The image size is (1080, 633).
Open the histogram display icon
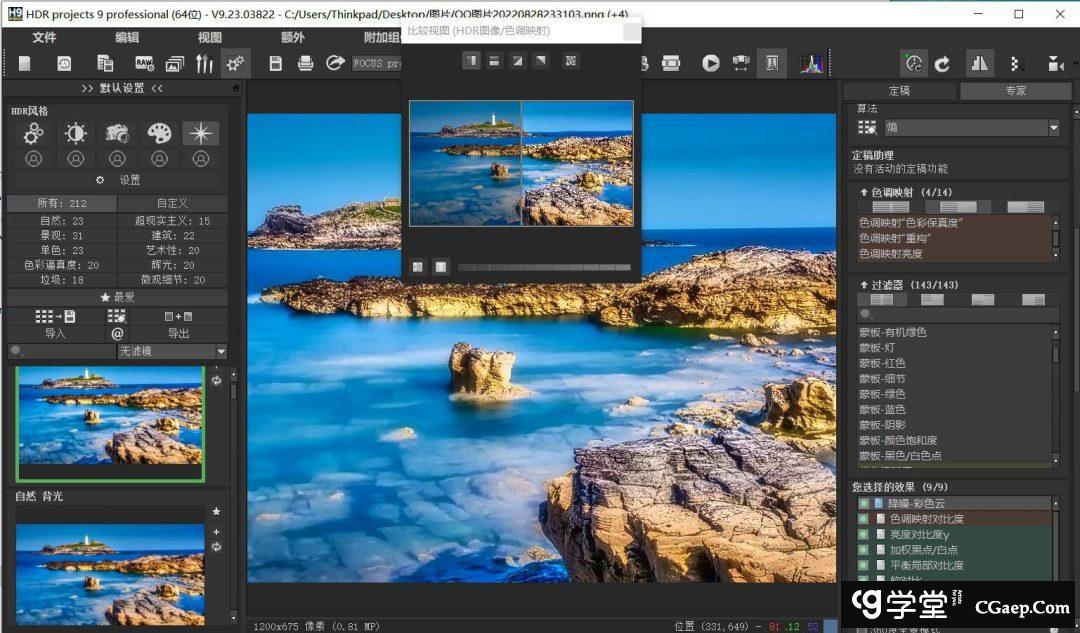(x=811, y=63)
